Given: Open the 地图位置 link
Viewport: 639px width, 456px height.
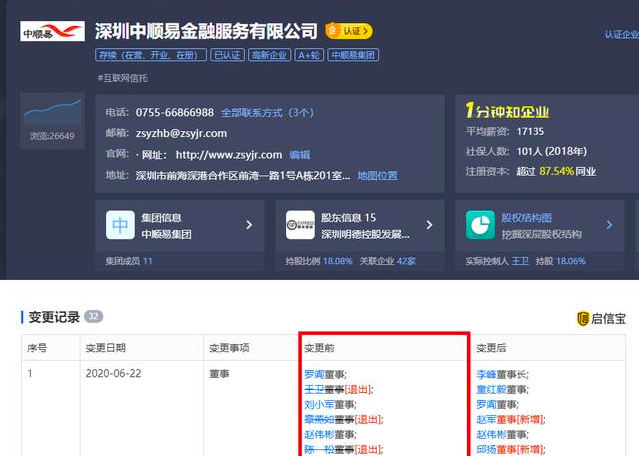Looking at the screenshot, I should click(x=377, y=176).
